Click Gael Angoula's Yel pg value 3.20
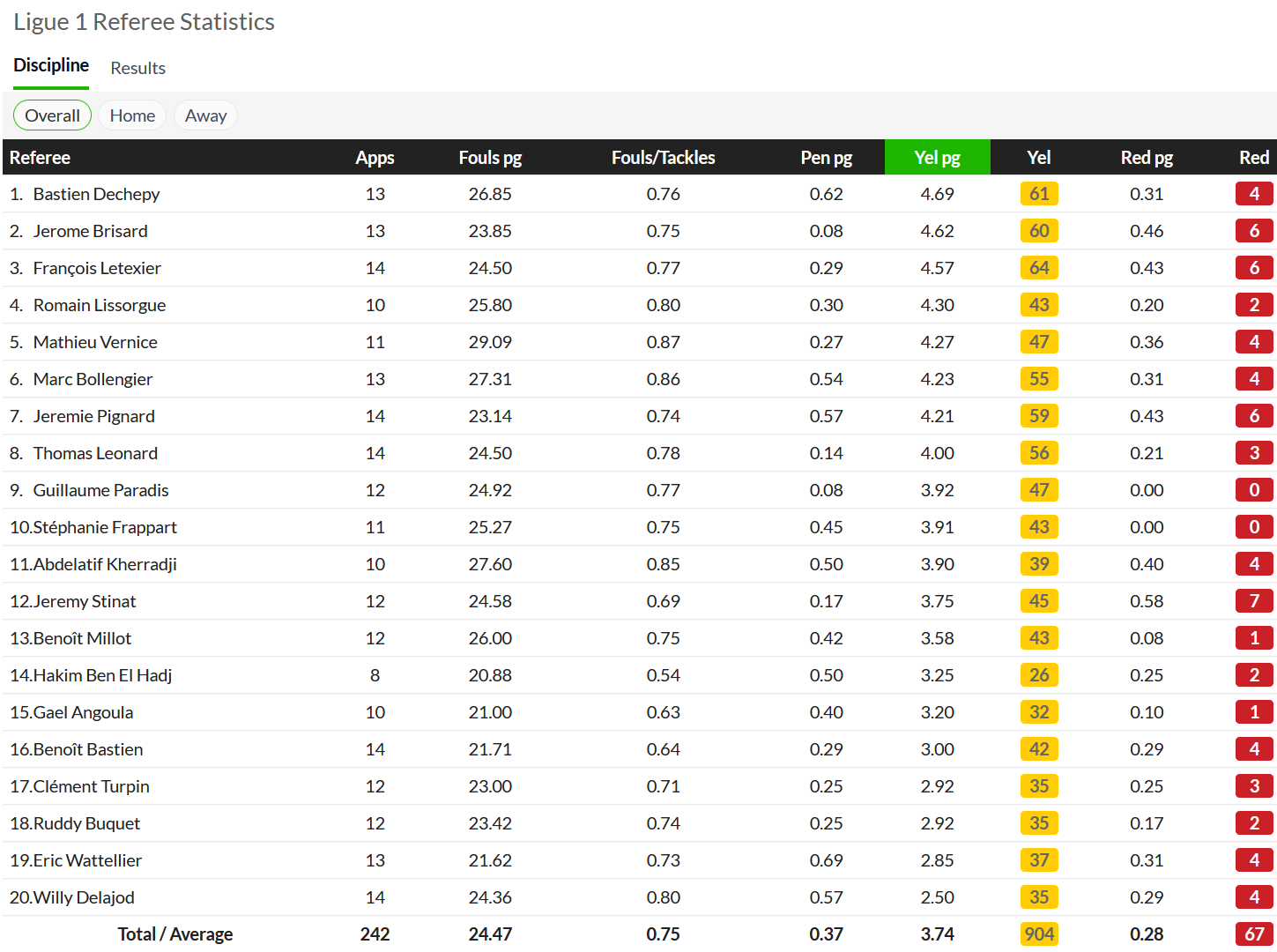Image resolution: width=1277 pixels, height=952 pixels. coord(937,712)
